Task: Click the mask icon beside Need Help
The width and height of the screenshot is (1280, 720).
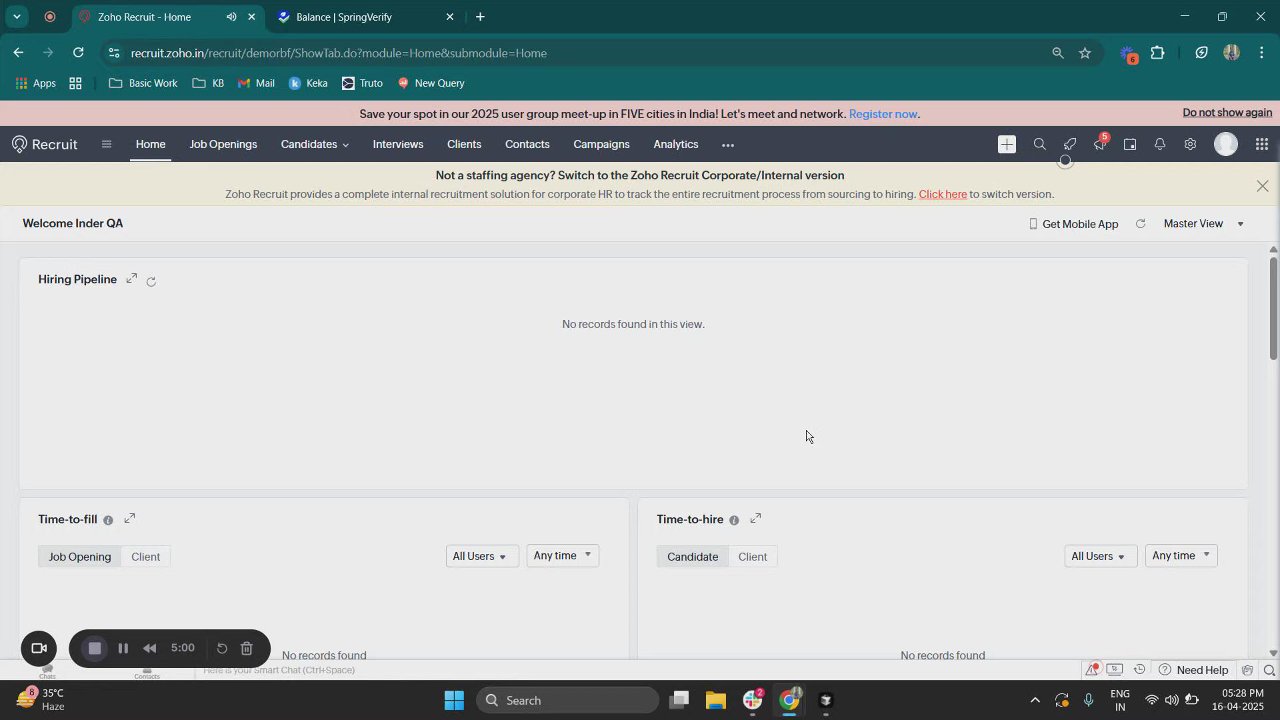Action: point(1248,670)
